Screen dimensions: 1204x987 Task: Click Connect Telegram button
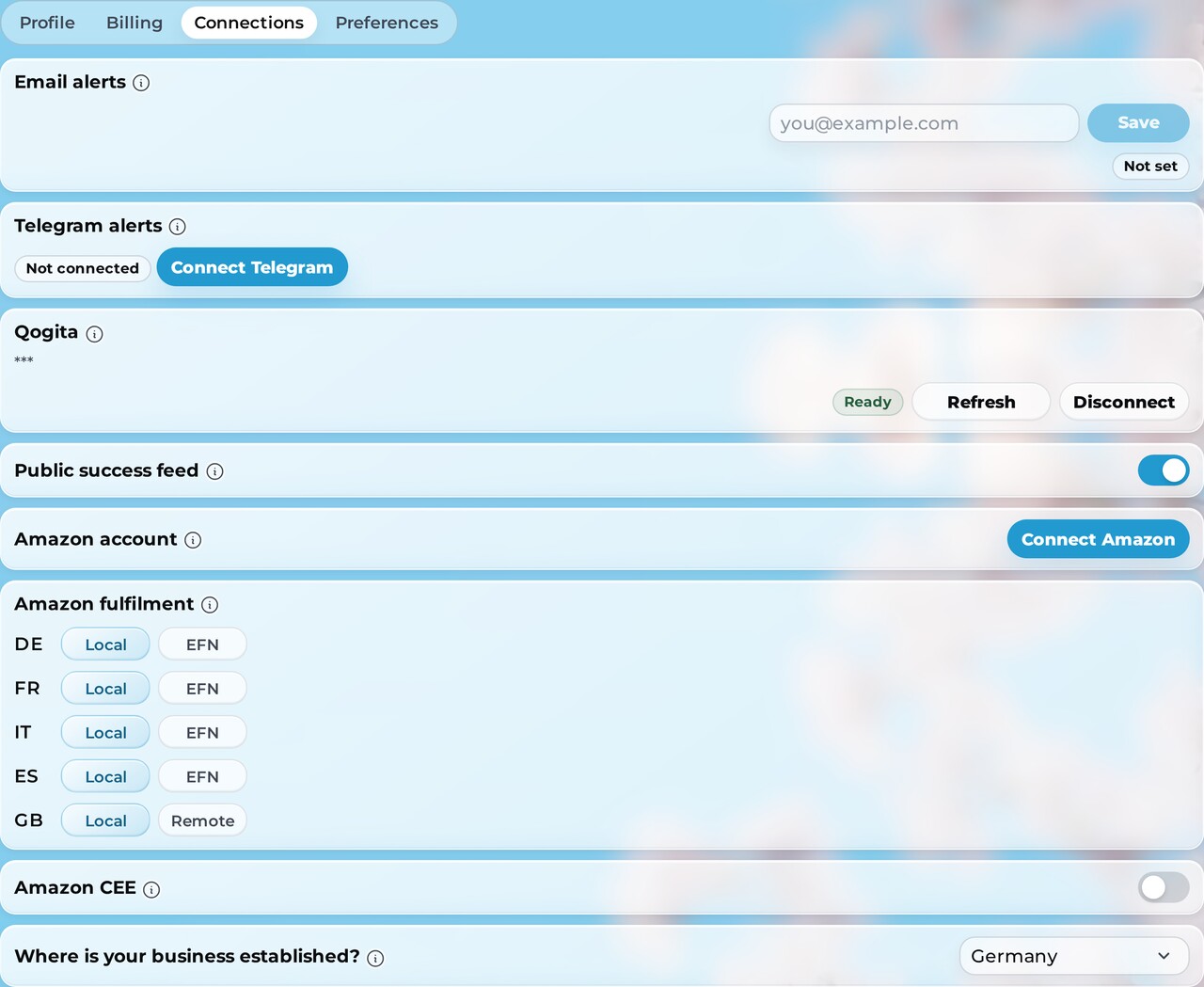click(x=252, y=267)
